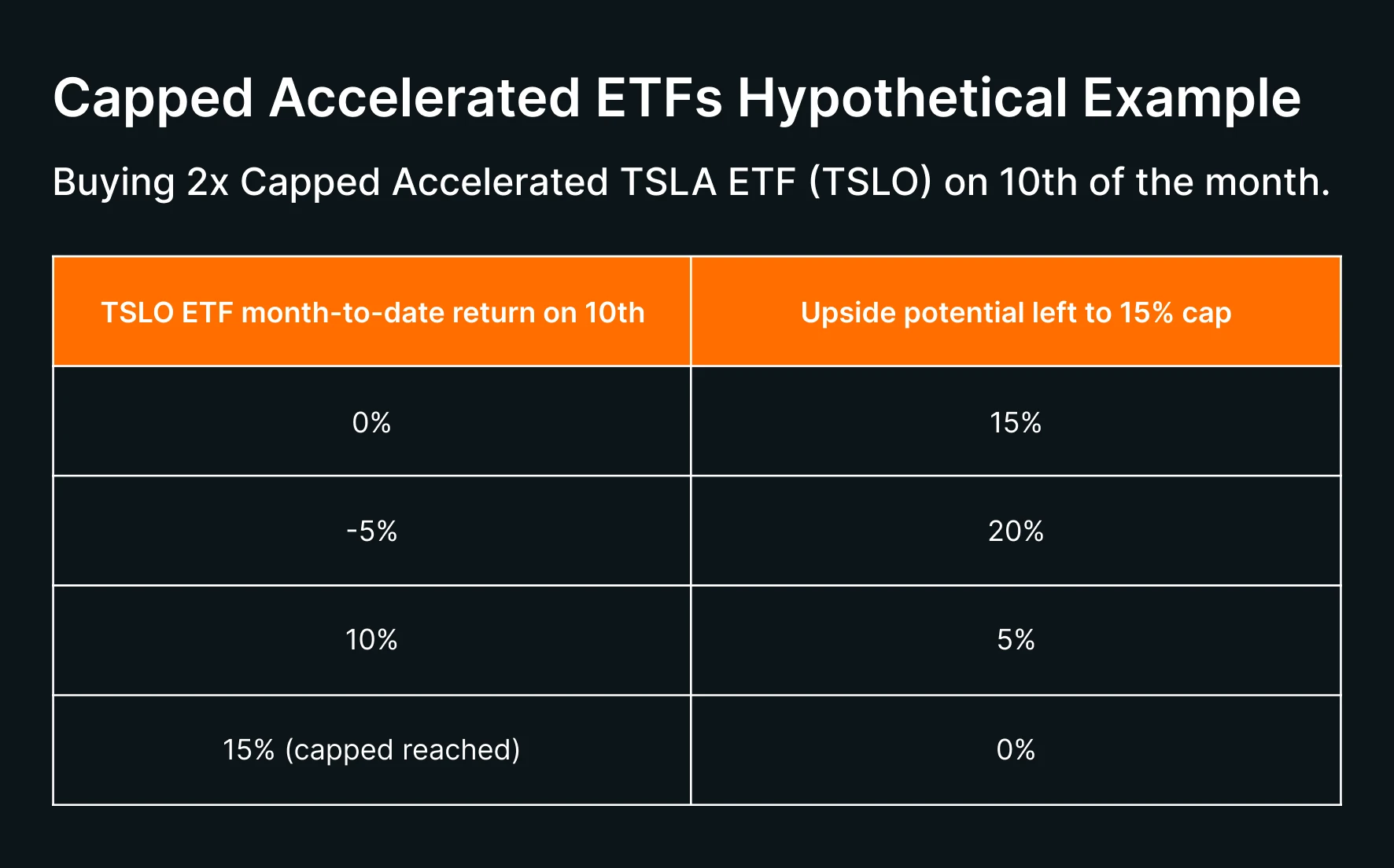Click the word 'Capped' in the main title
This screenshot has width=1394, height=868.
153,98
